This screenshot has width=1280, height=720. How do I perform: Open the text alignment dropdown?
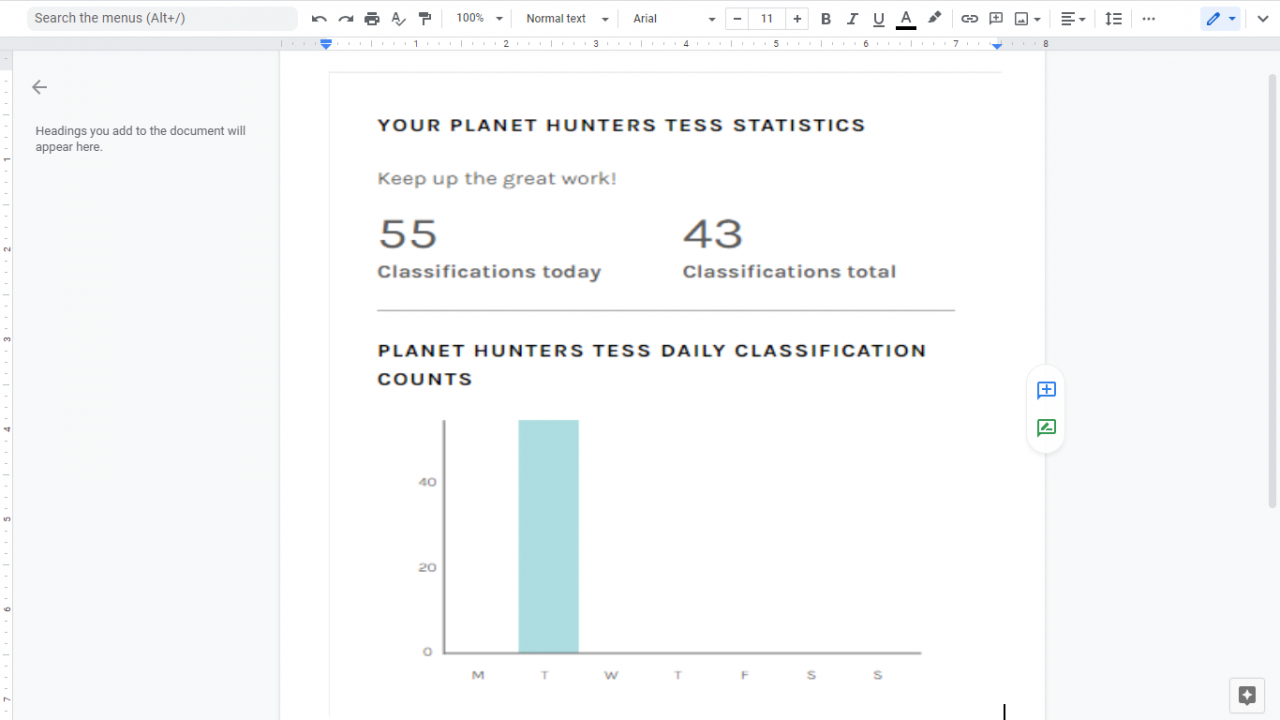(1073, 18)
